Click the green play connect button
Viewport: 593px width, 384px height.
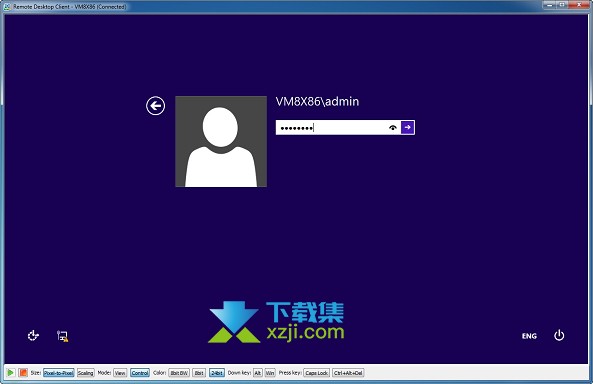pos(11,373)
